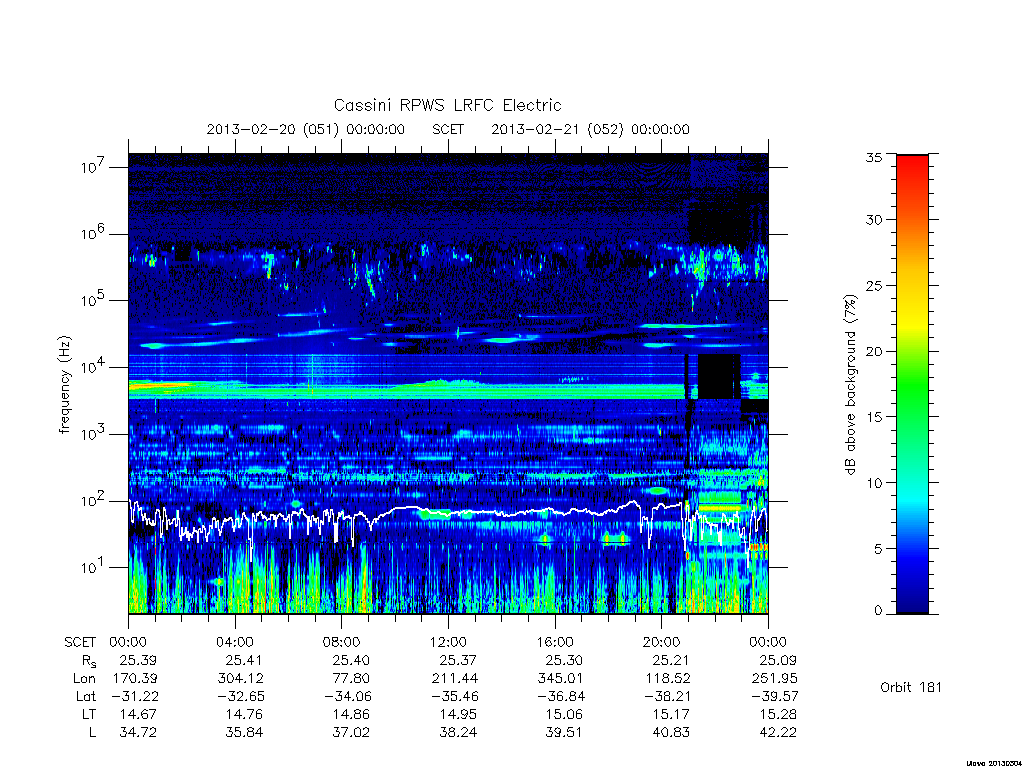
Task: Click the 'Orbit 181' label
Action: (x=911, y=687)
